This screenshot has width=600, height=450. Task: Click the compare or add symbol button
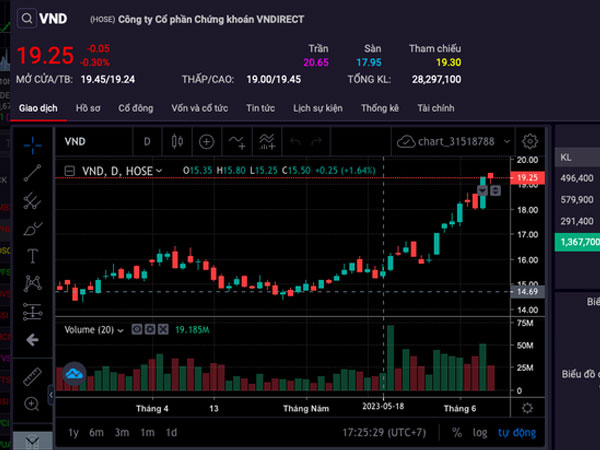pyautogui.click(x=207, y=142)
